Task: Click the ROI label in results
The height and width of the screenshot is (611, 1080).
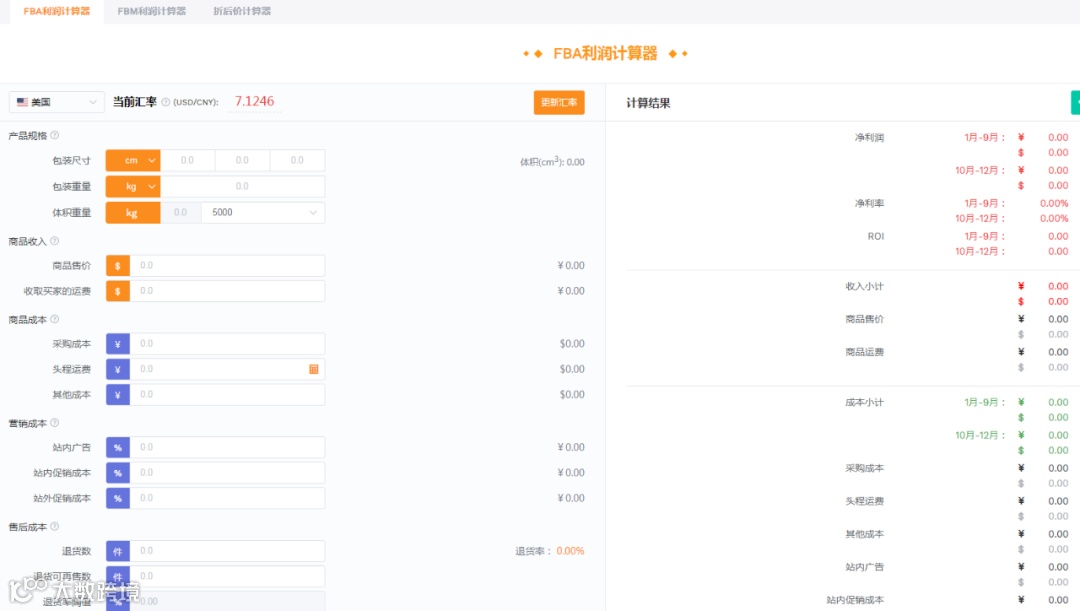Action: (875, 236)
